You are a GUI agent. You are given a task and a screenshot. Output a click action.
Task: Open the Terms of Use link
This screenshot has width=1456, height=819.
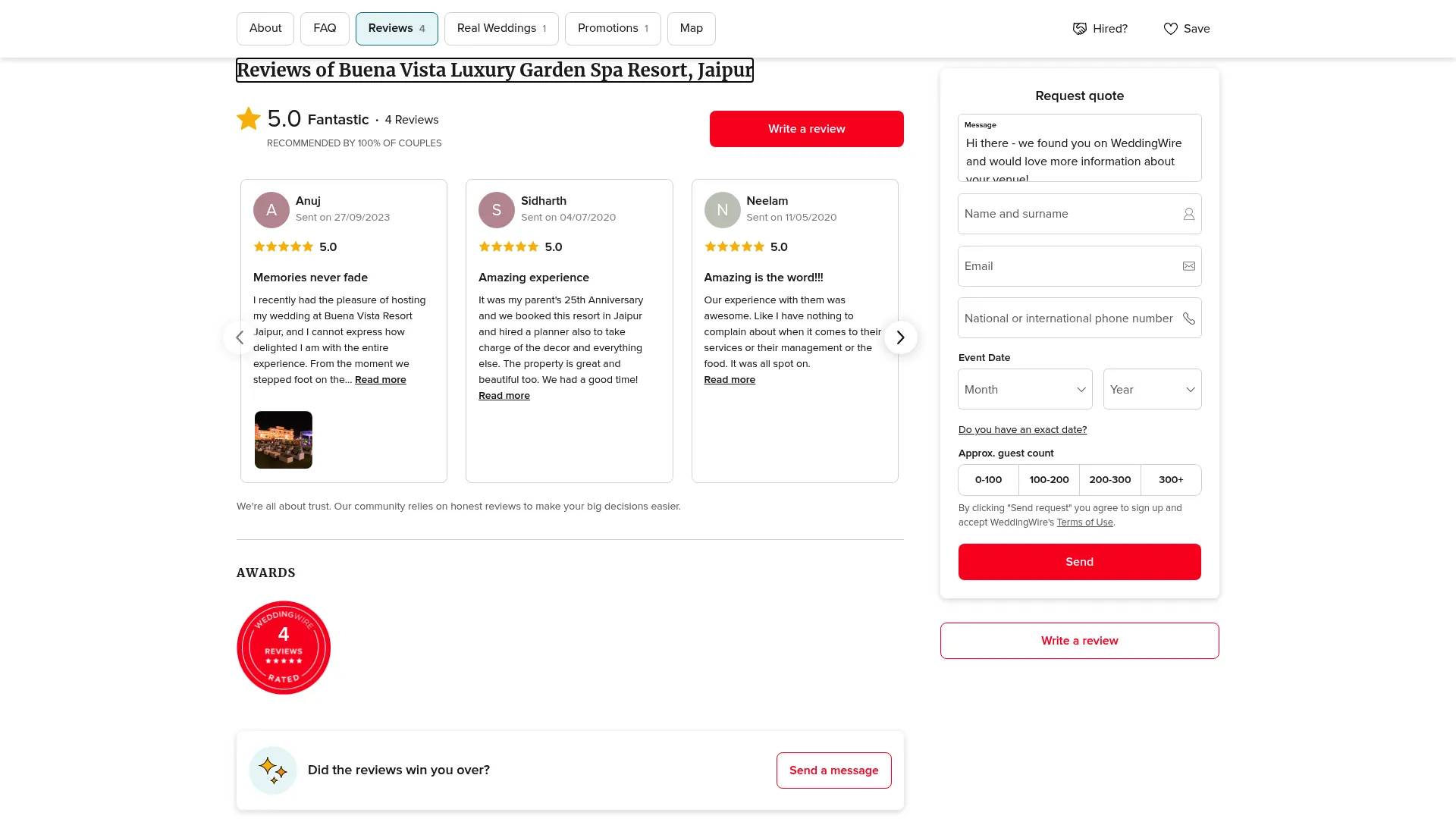pyautogui.click(x=1084, y=522)
